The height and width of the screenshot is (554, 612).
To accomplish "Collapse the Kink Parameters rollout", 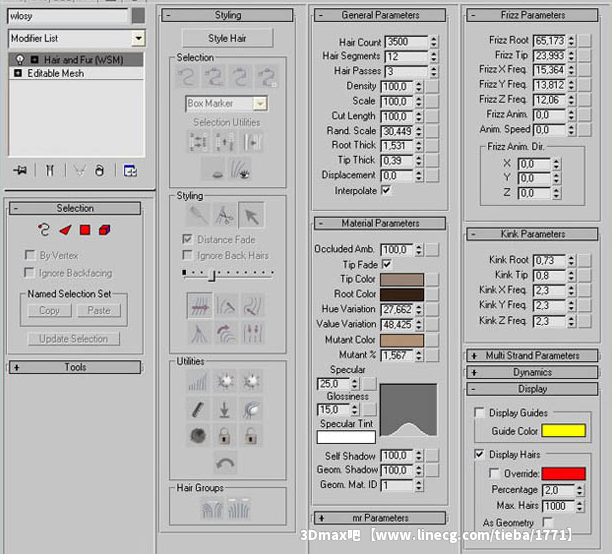I will [532, 234].
